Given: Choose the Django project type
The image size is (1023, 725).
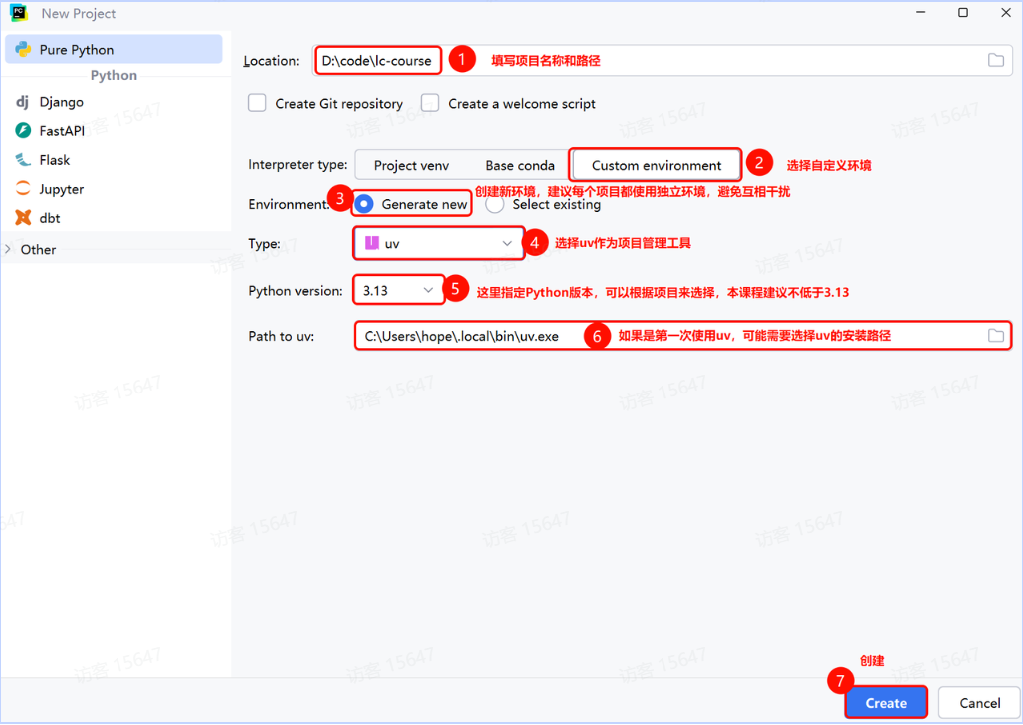Looking at the screenshot, I should coord(61,102).
